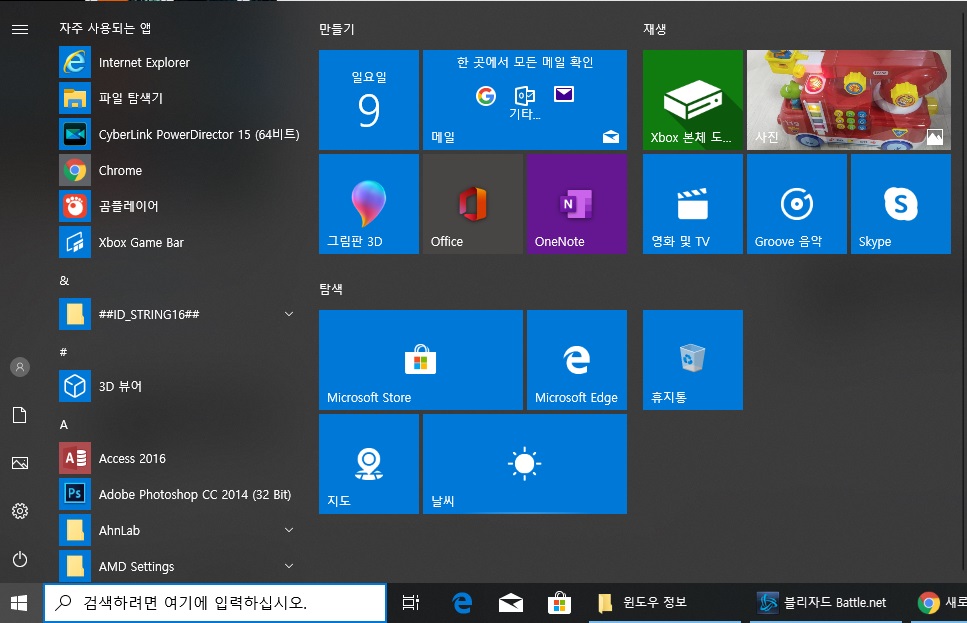Expand the Start menu hamburger navigation
Viewport: 967px width, 623px height.
[20, 29]
